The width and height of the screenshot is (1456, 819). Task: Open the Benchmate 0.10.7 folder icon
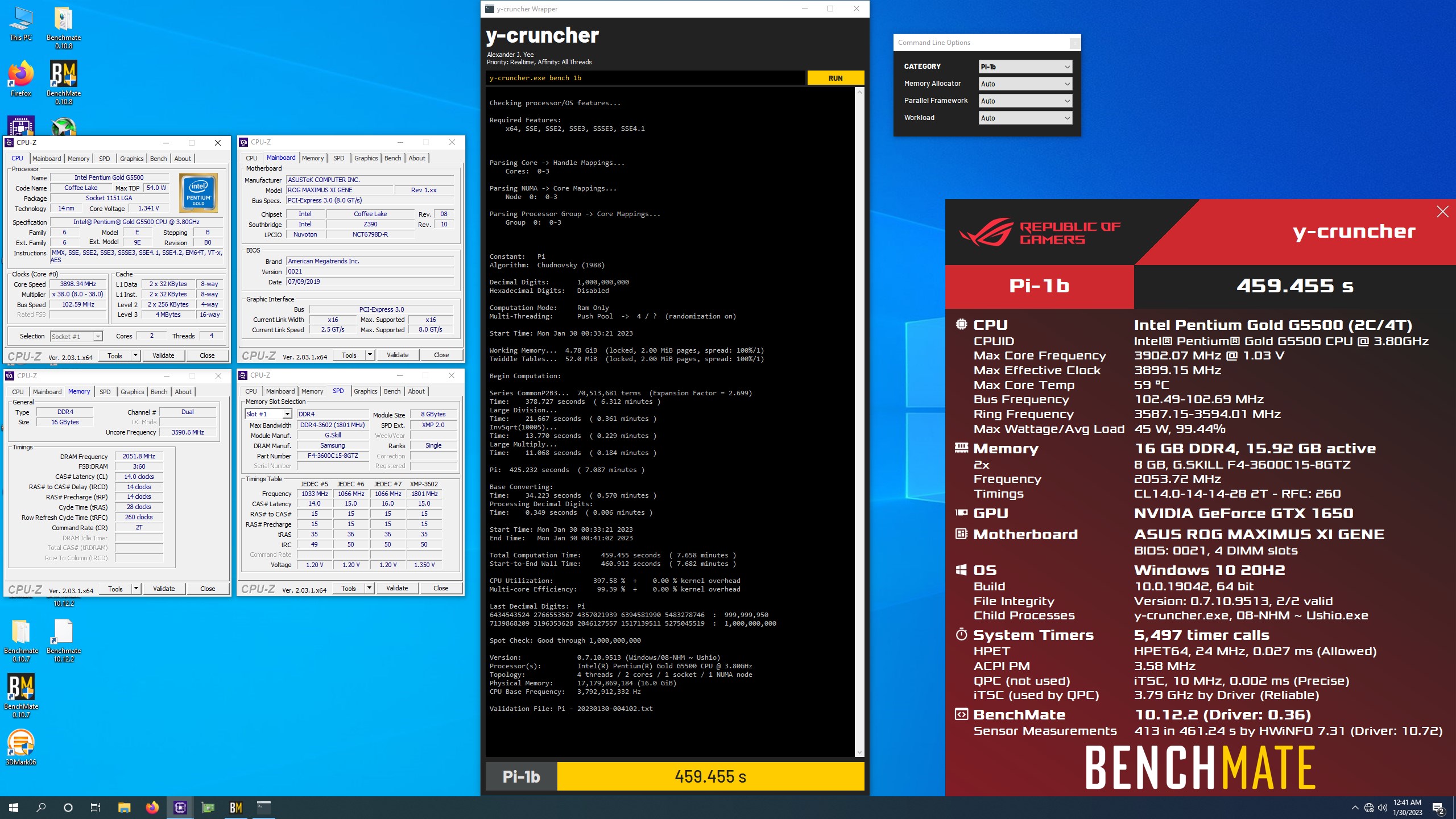click(21, 640)
